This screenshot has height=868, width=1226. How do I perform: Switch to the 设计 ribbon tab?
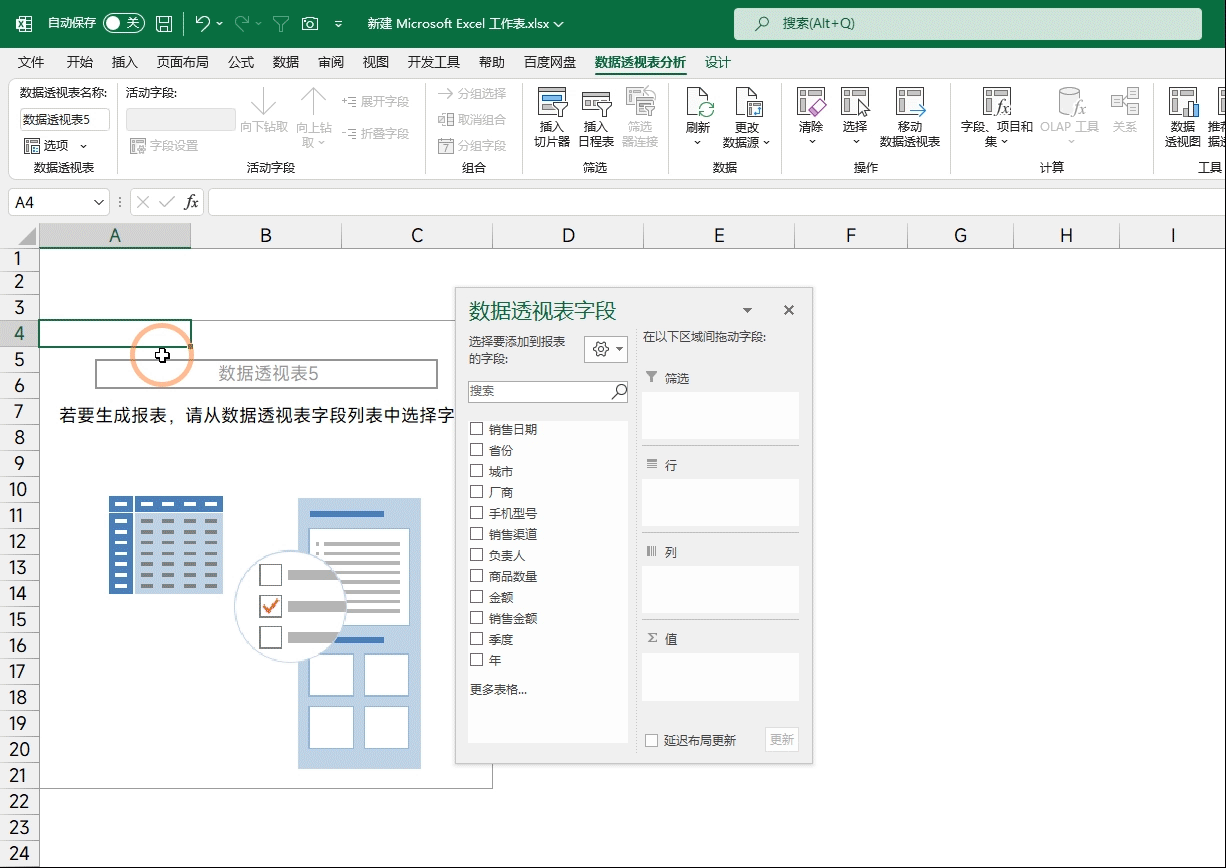(718, 62)
